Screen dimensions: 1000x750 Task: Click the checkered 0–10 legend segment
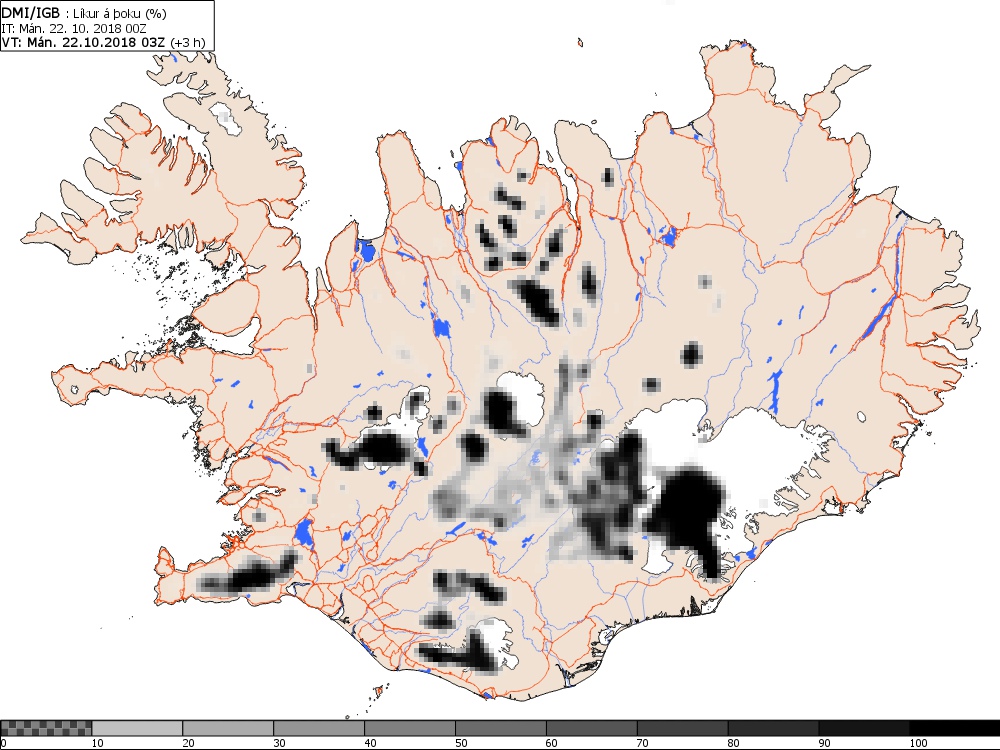click(47, 728)
